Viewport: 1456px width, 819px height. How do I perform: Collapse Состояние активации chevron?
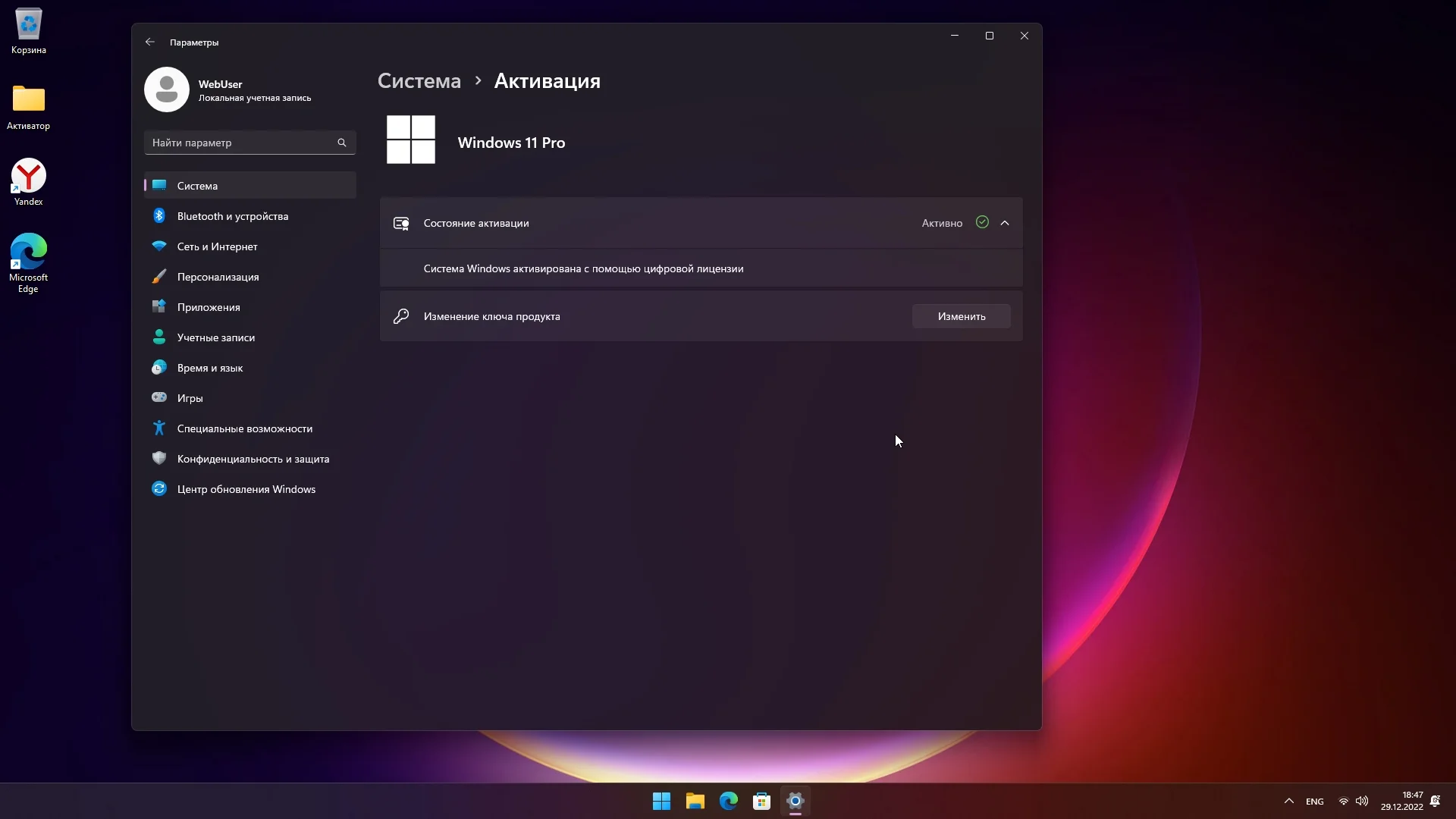coord(1005,223)
